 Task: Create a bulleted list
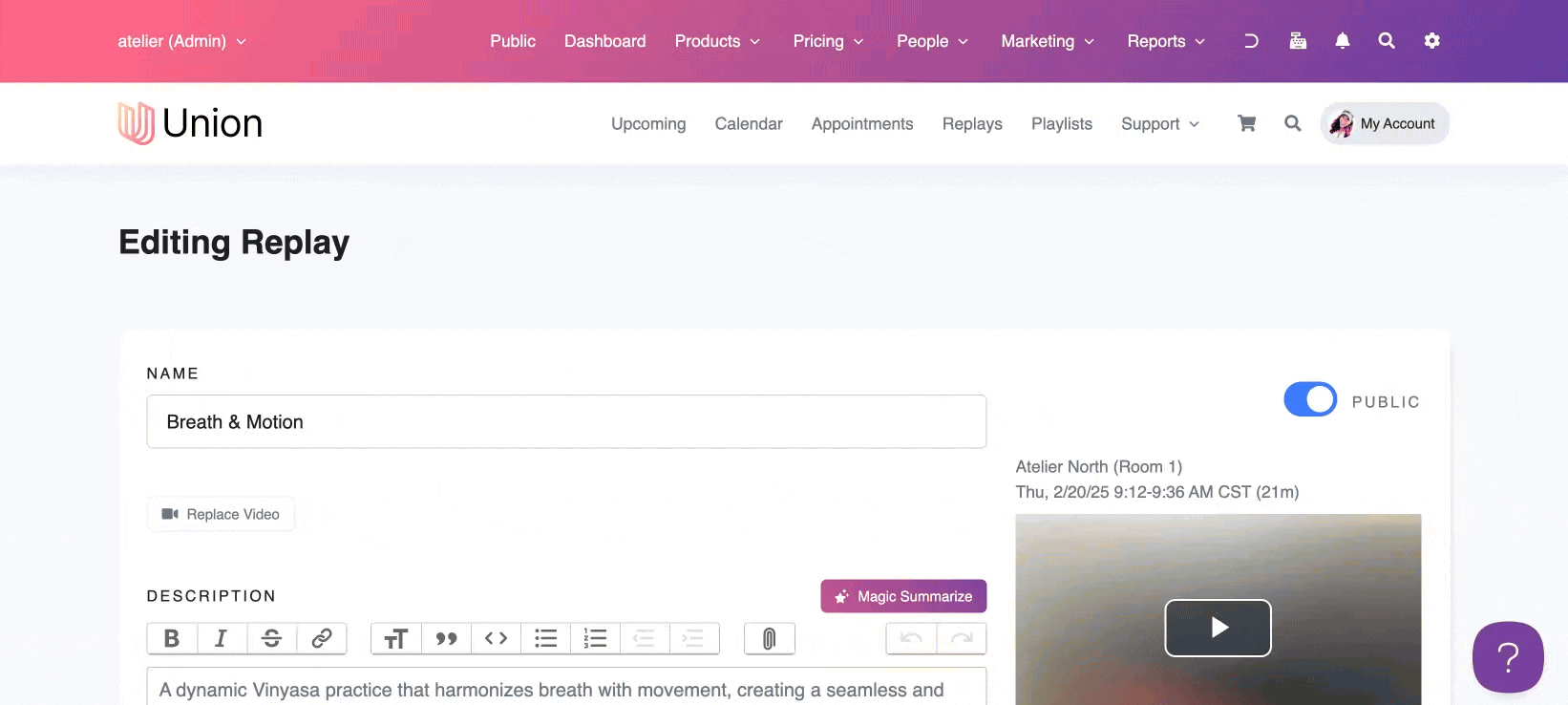pyautogui.click(x=545, y=638)
